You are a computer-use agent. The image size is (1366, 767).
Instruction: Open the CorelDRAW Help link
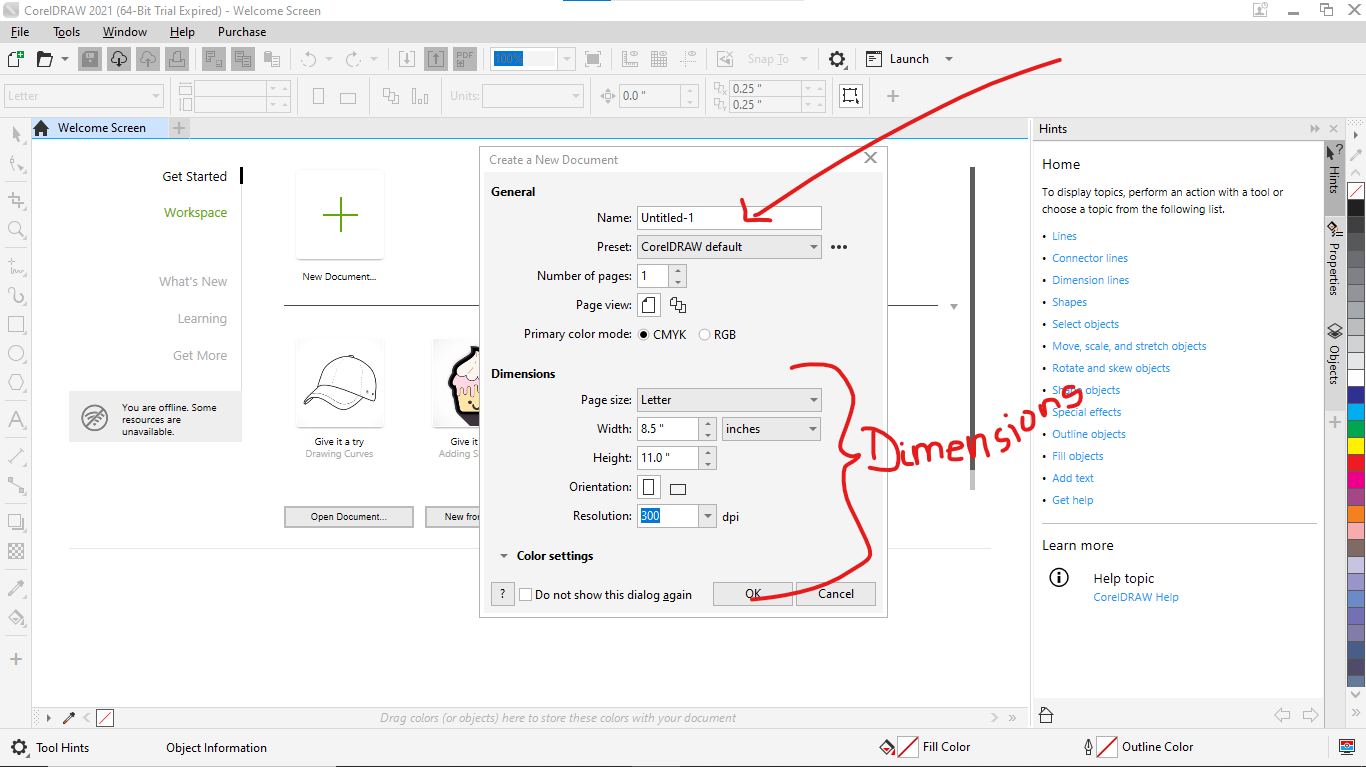coord(1136,597)
